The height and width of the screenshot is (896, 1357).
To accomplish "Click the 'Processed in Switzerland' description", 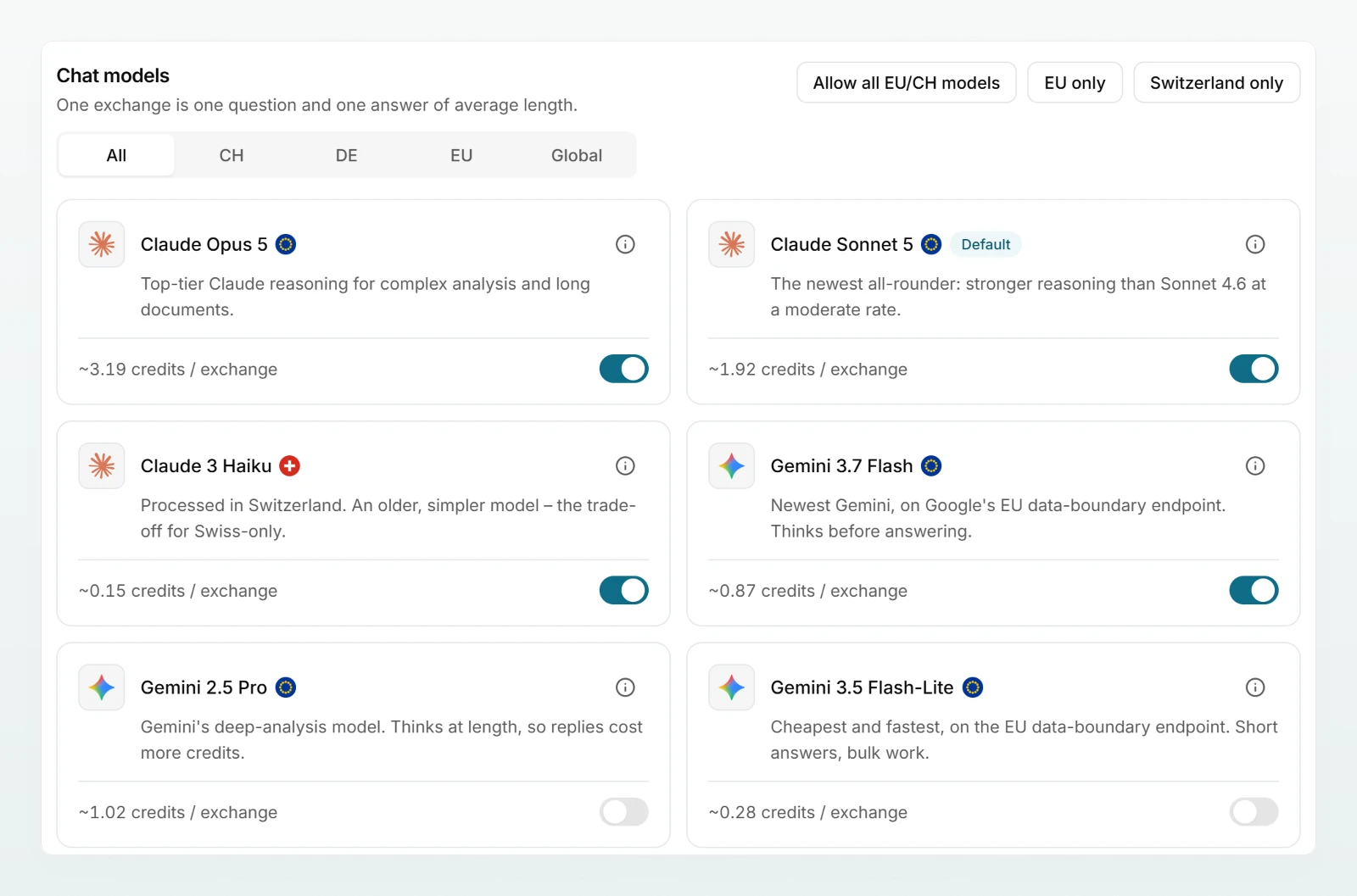I will click(x=388, y=518).
